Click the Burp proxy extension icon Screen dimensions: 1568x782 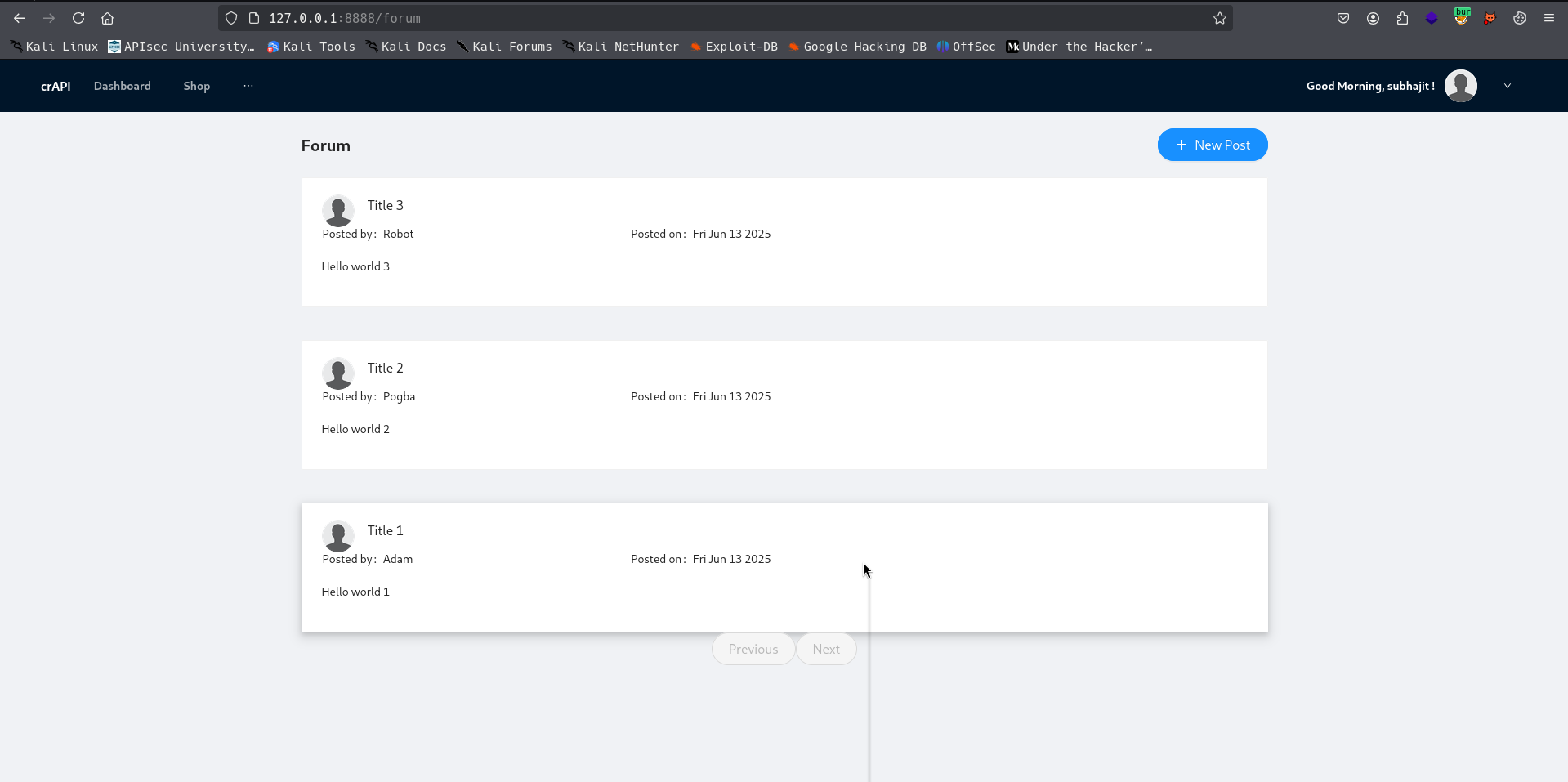[x=1462, y=16]
